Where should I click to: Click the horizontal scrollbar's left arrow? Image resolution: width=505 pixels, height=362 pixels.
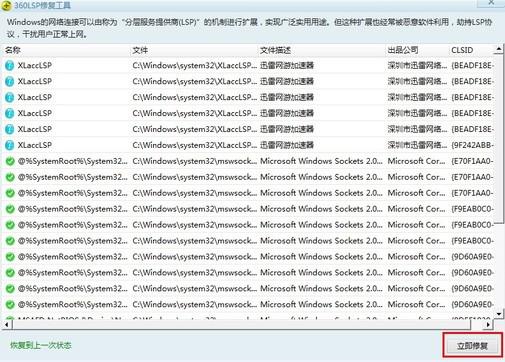(7, 324)
